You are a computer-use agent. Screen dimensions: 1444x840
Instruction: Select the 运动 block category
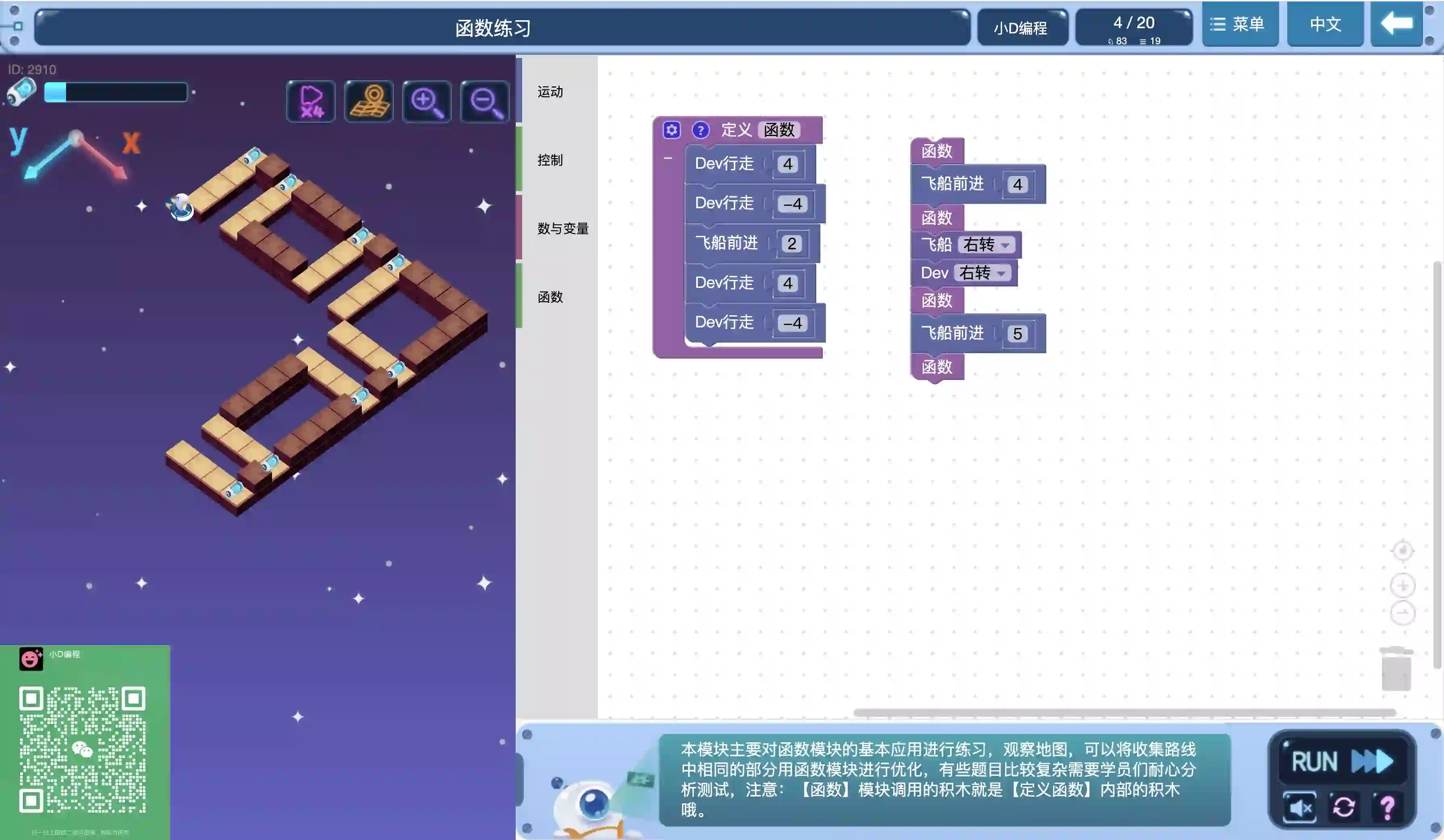(550, 92)
